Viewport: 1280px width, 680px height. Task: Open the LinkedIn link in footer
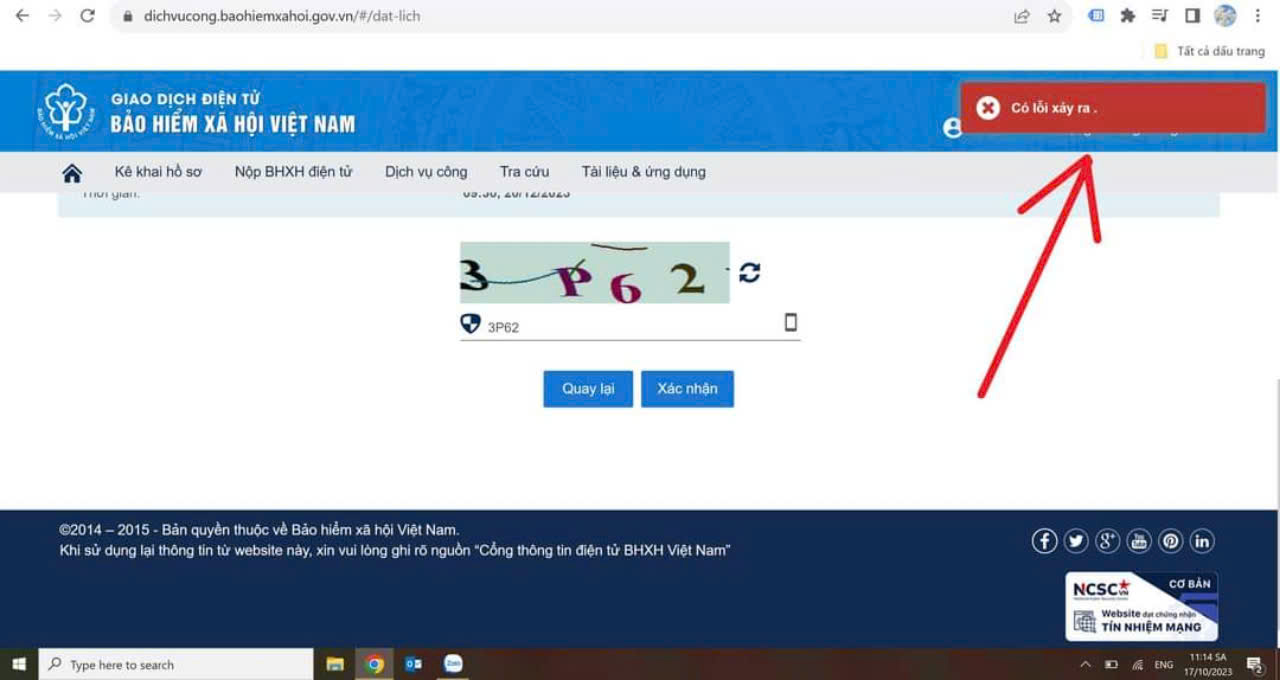[1202, 541]
